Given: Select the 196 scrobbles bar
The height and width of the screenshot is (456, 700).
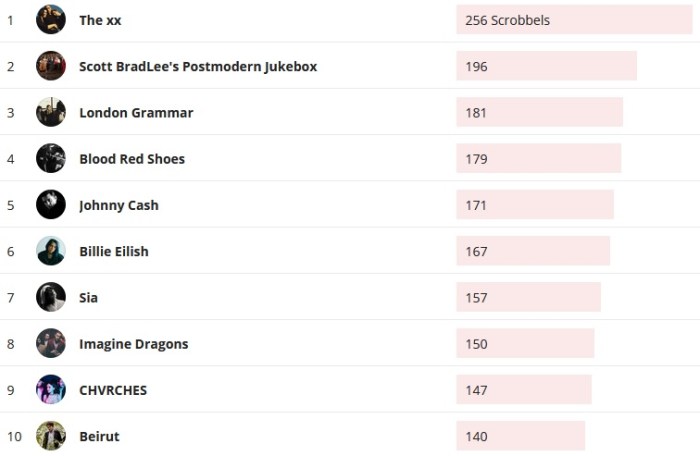Looking at the screenshot, I should (x=546, y=66).
